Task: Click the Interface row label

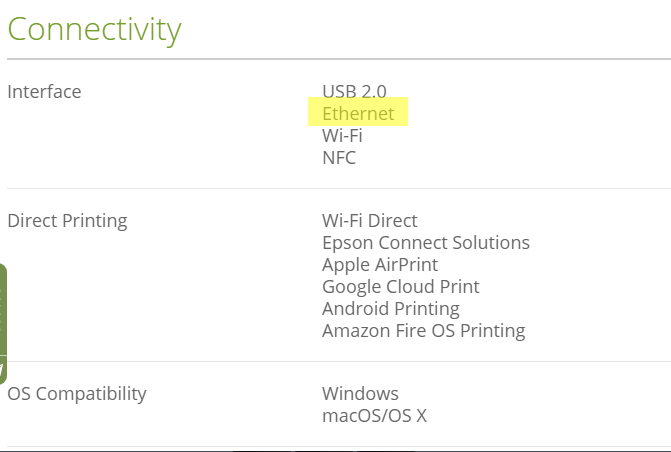Action: pos(45,92)
